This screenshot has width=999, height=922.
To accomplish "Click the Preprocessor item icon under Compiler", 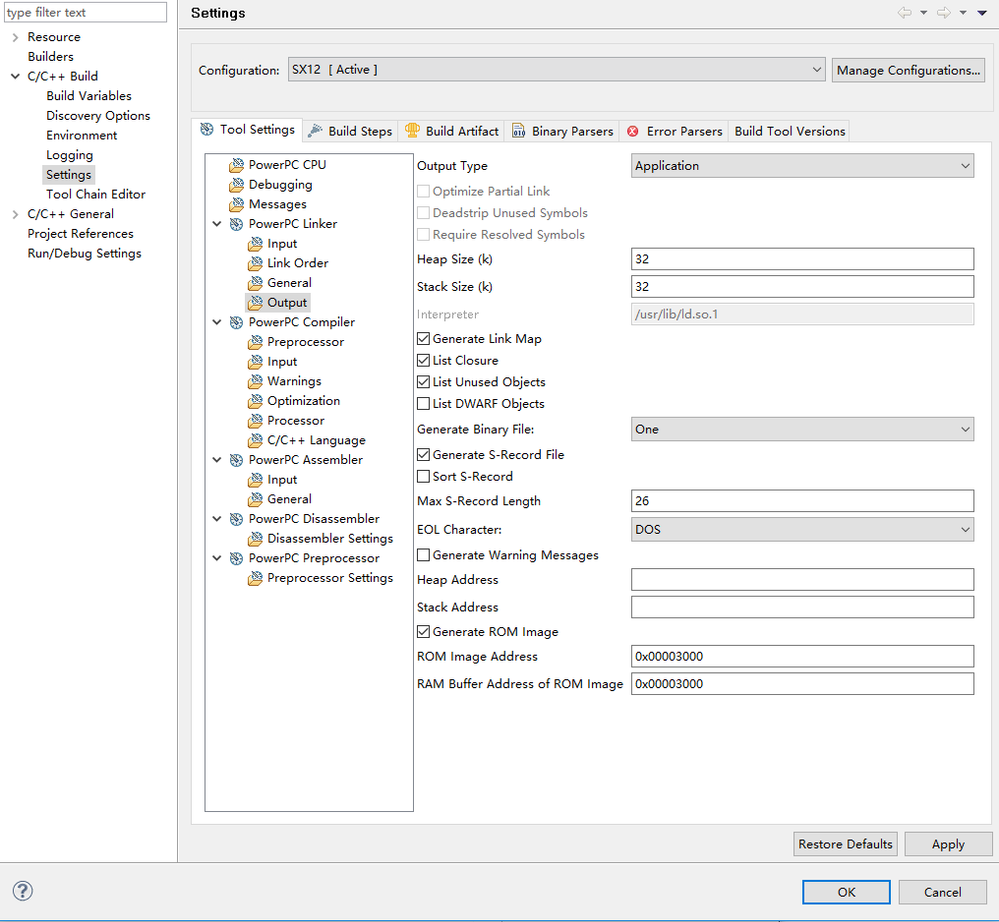I will pos(255,342).
